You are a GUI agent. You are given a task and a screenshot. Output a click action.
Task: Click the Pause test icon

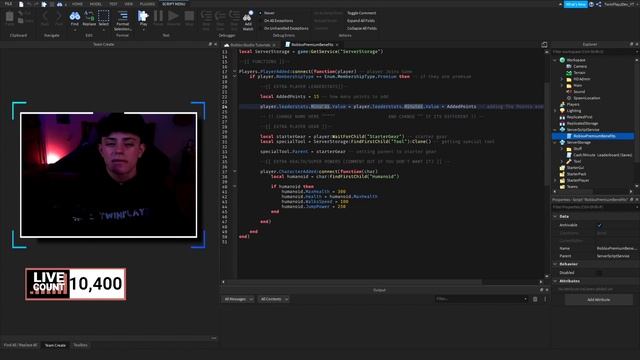[158, 16]
